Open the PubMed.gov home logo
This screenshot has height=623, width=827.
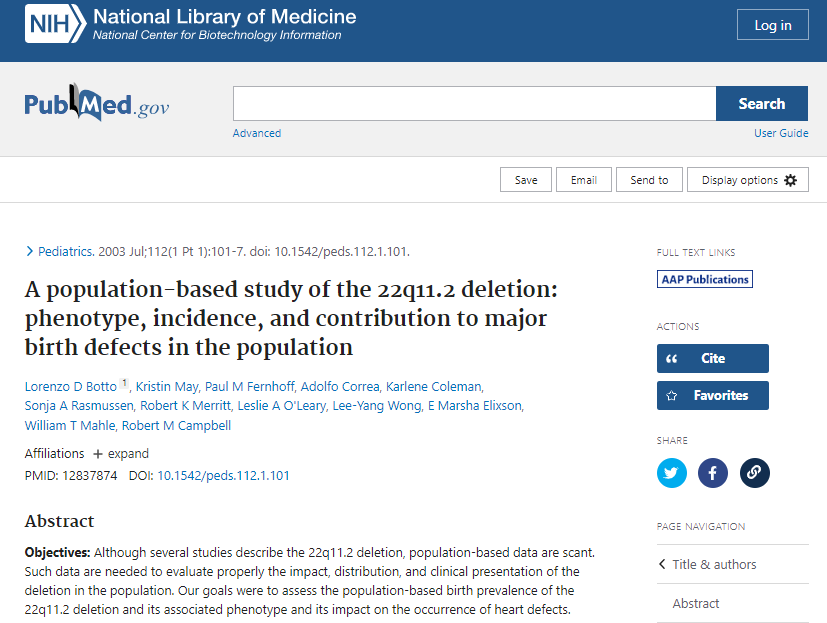click(97, 104)
